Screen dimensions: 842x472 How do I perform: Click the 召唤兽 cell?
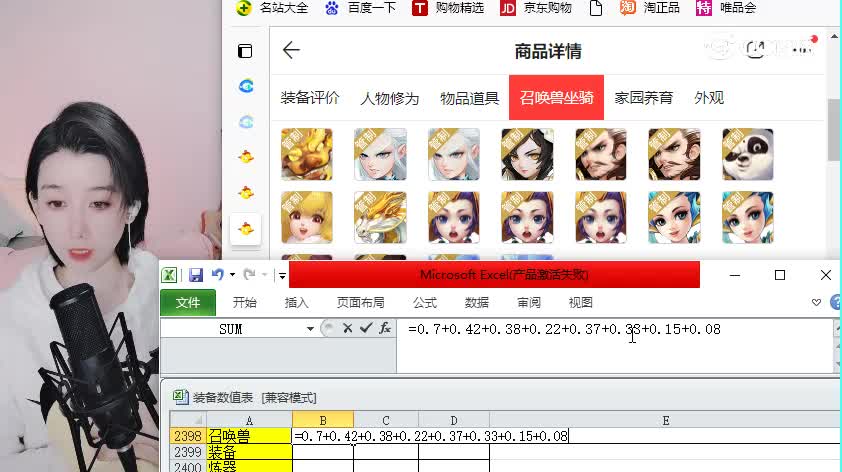249,436
